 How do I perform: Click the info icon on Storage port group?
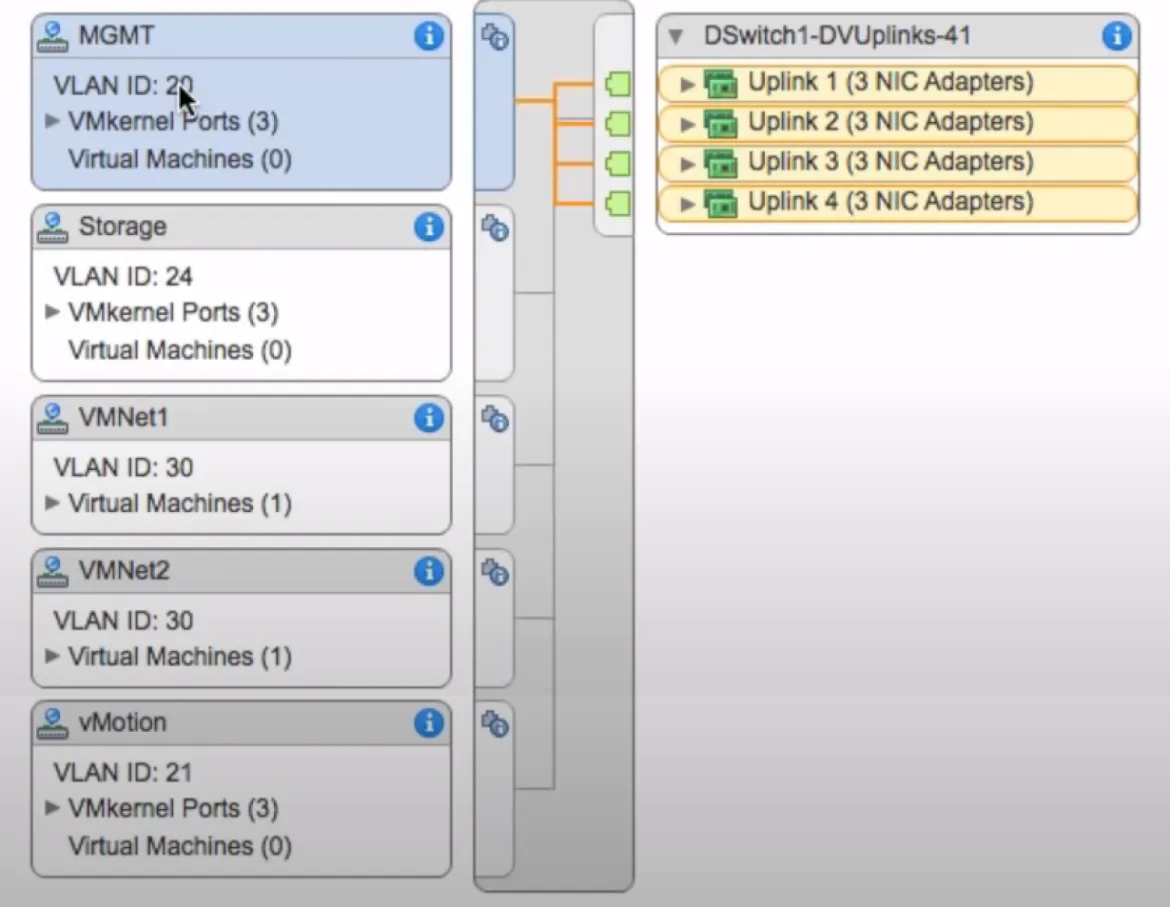pos(428,227)
